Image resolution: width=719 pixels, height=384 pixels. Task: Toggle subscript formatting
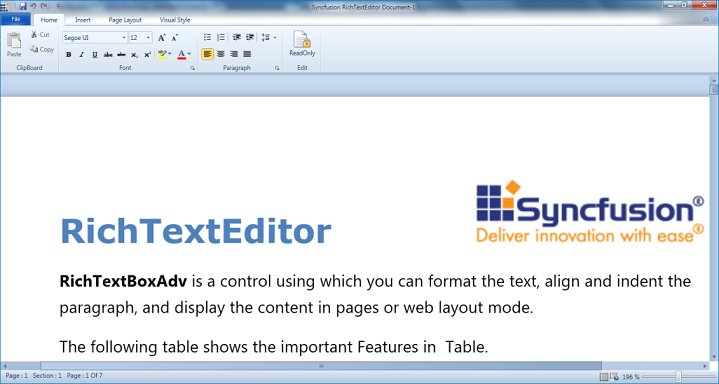click(134, 55)
